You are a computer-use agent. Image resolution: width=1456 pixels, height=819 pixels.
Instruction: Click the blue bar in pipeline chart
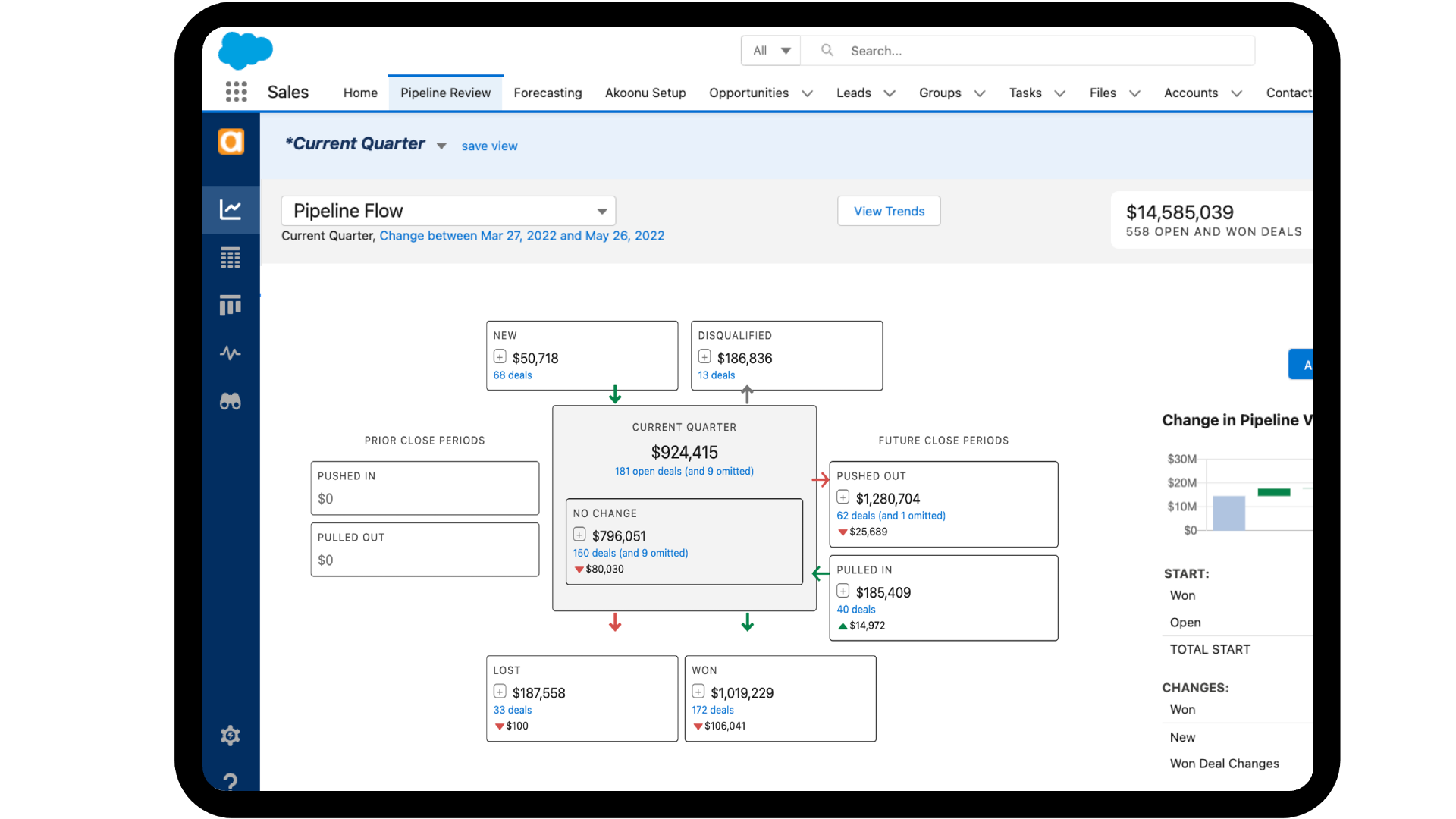point(1228,513)
